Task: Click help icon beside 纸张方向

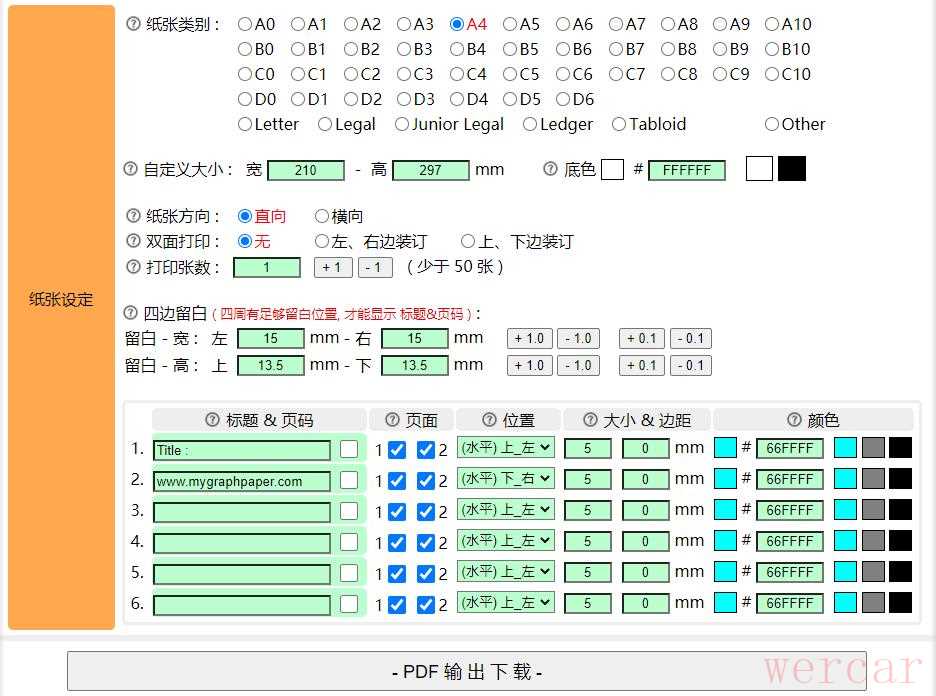Action: 134,216
